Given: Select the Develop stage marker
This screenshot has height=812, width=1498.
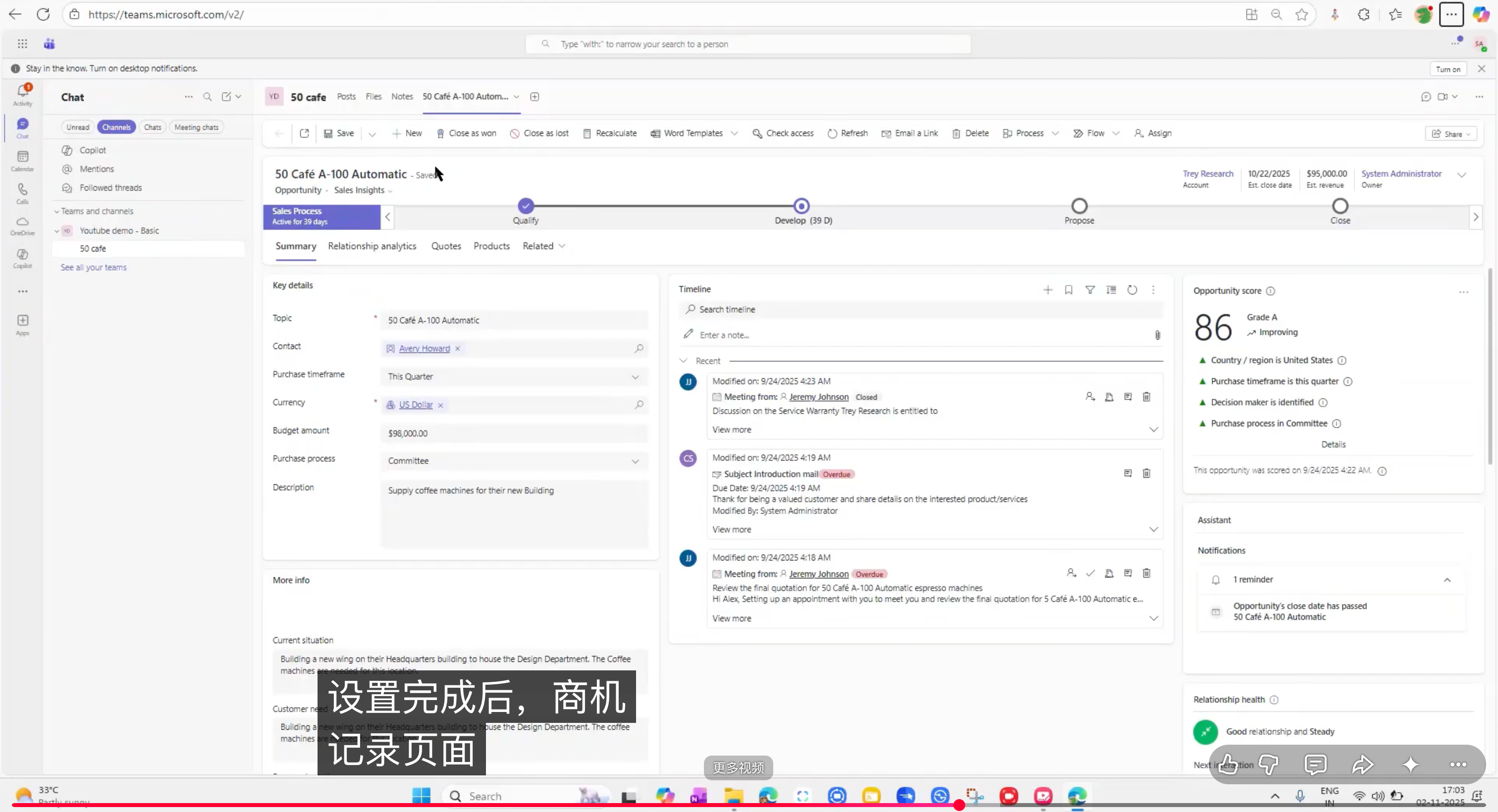Looking at the screenshot, I should [802, 206].
